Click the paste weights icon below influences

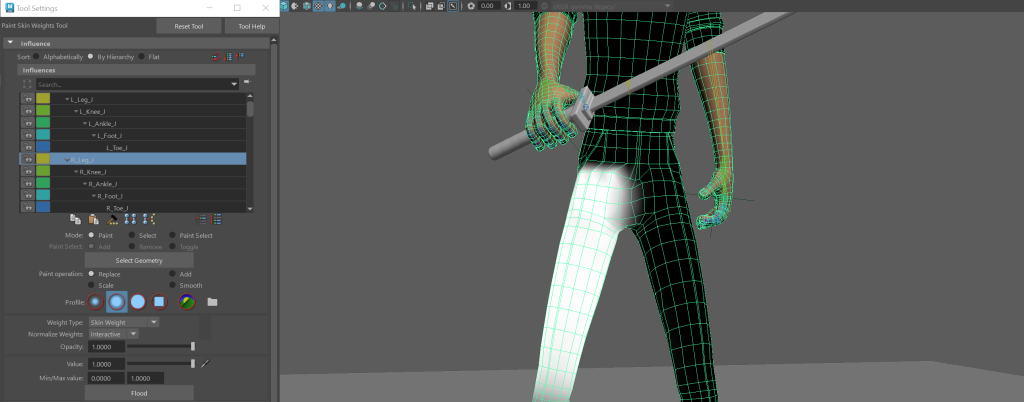point(94,219)
